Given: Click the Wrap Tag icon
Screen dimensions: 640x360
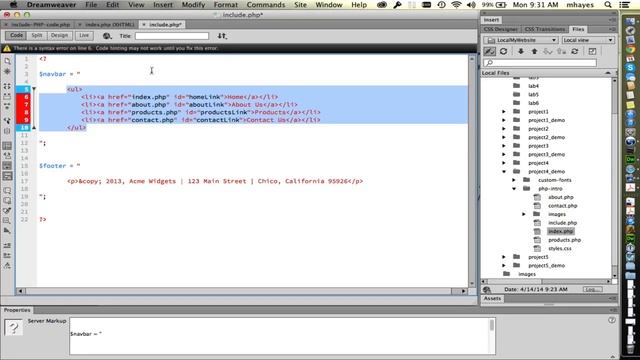Looking at the screenshot, I should pos(7,211).
